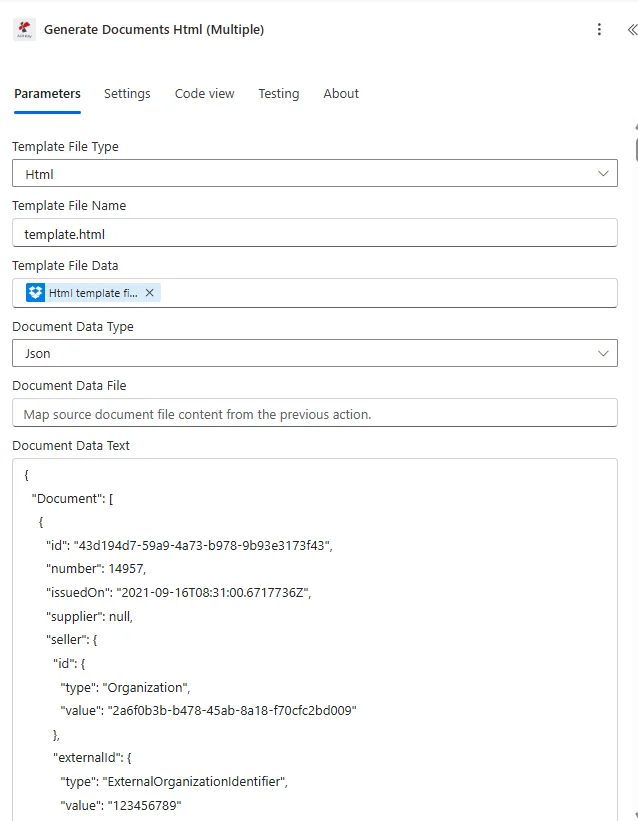This screenshot has height=821, width=638.
Task: Open the action options ellipsis menu
Action: click(599, 30)
